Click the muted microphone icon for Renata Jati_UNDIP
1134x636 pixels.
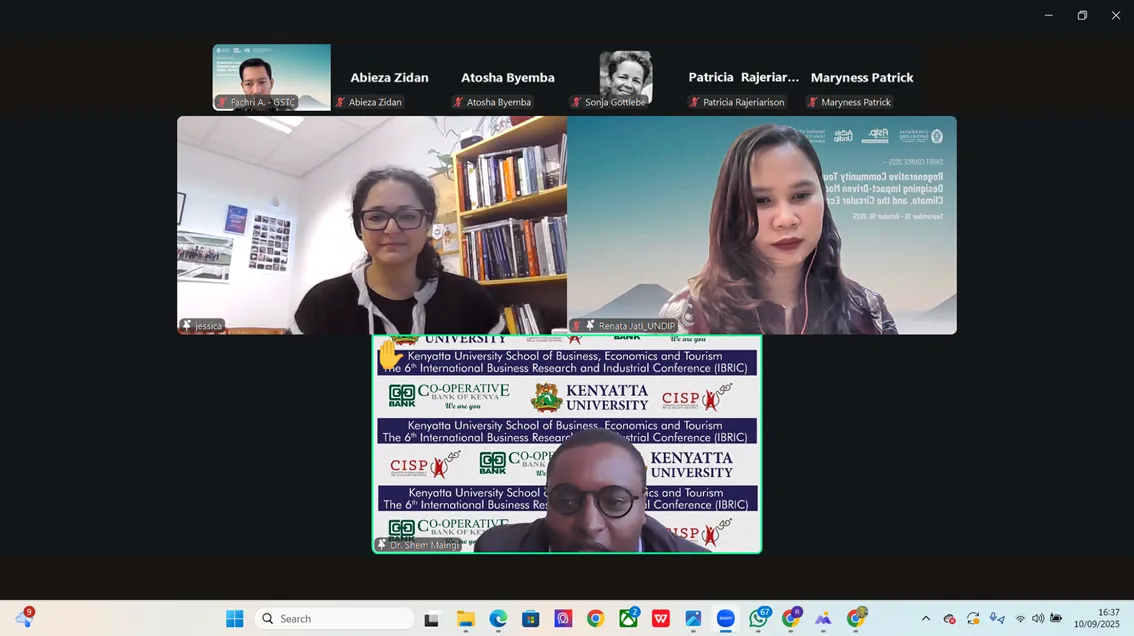(x=577, y=326)
